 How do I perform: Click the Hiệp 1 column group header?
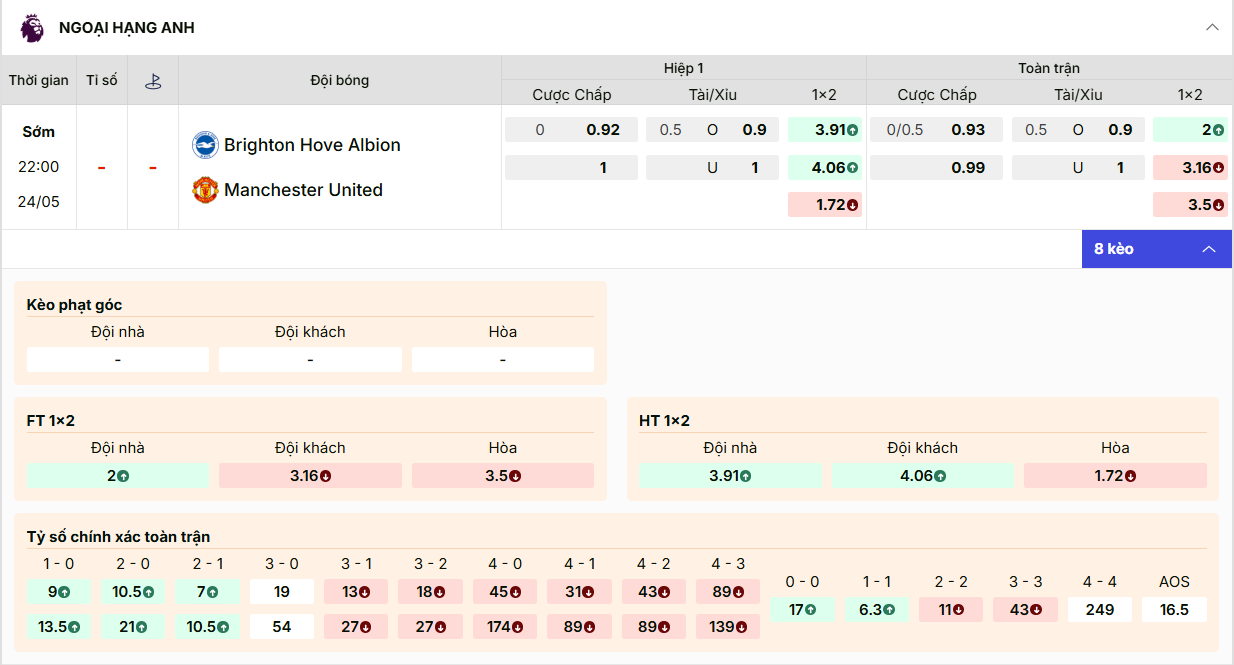pos(684,68)
